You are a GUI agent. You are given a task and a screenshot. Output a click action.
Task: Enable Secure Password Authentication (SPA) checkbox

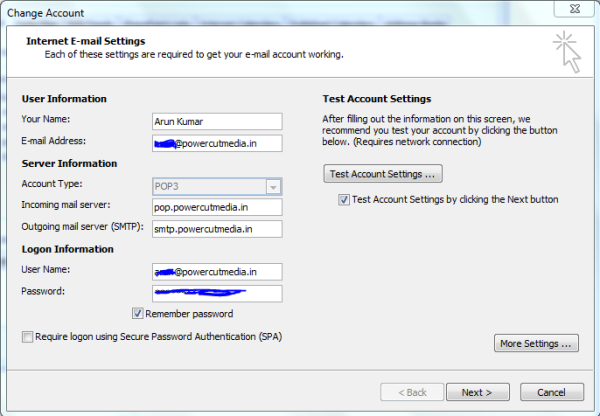click(x=27, y=337)
